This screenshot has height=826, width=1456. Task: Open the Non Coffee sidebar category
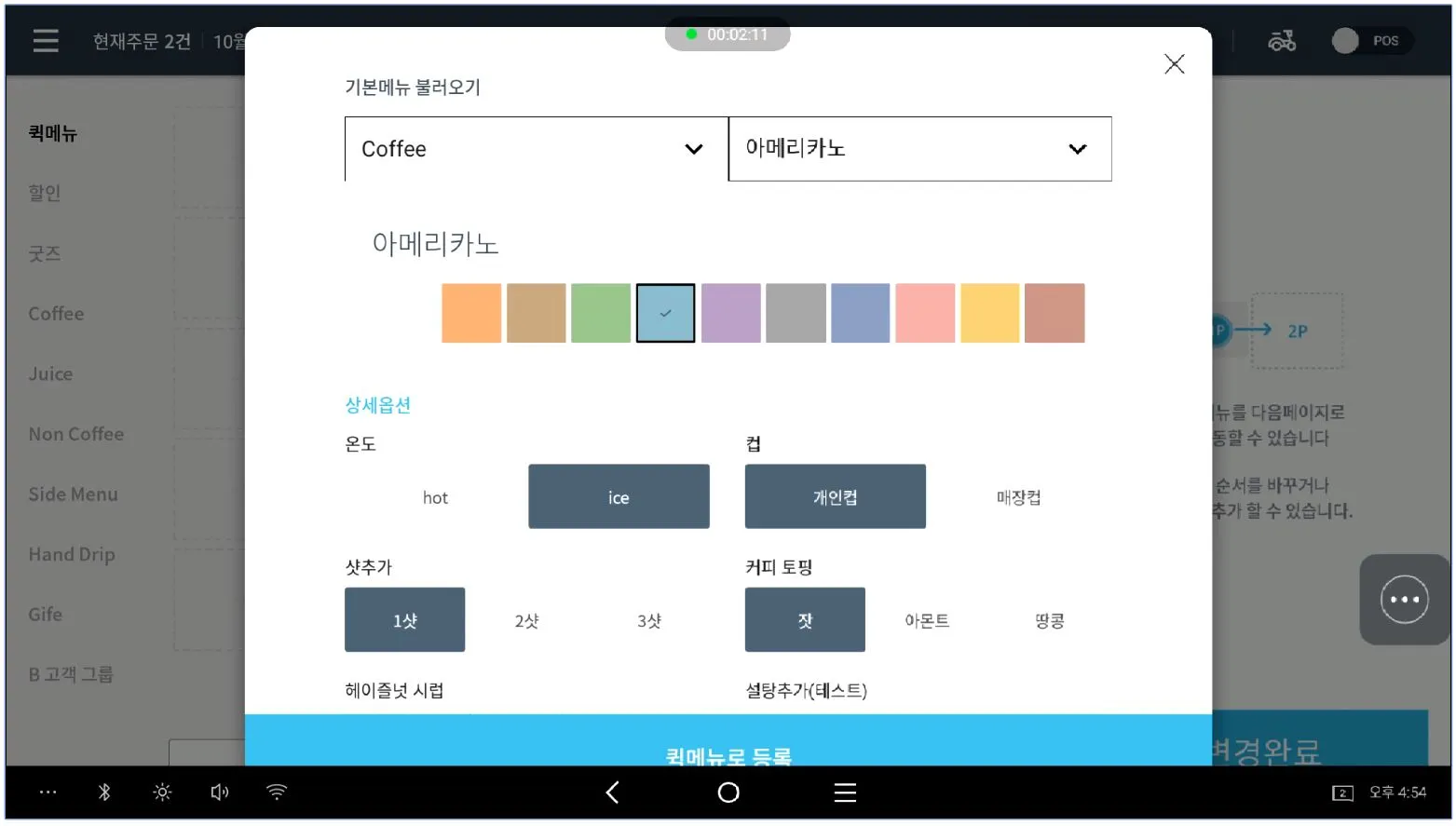pos(76,434)
